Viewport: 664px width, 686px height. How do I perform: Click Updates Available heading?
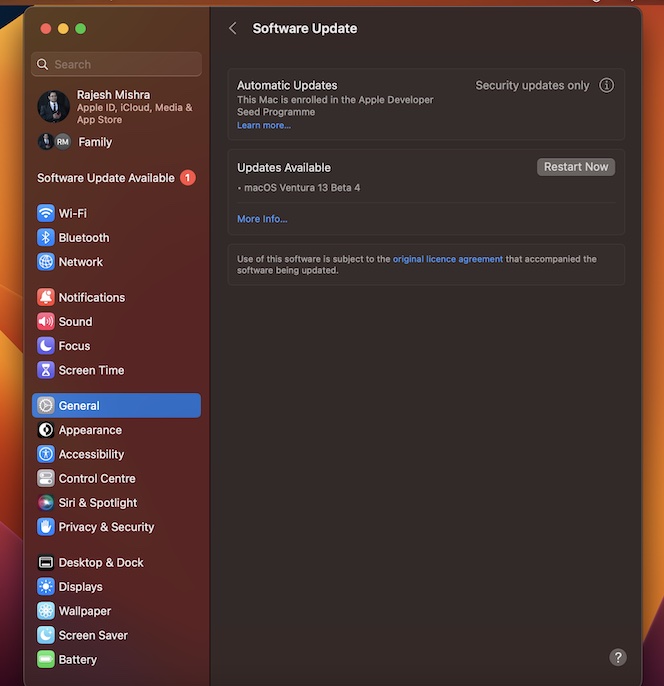tap(283, 168)
